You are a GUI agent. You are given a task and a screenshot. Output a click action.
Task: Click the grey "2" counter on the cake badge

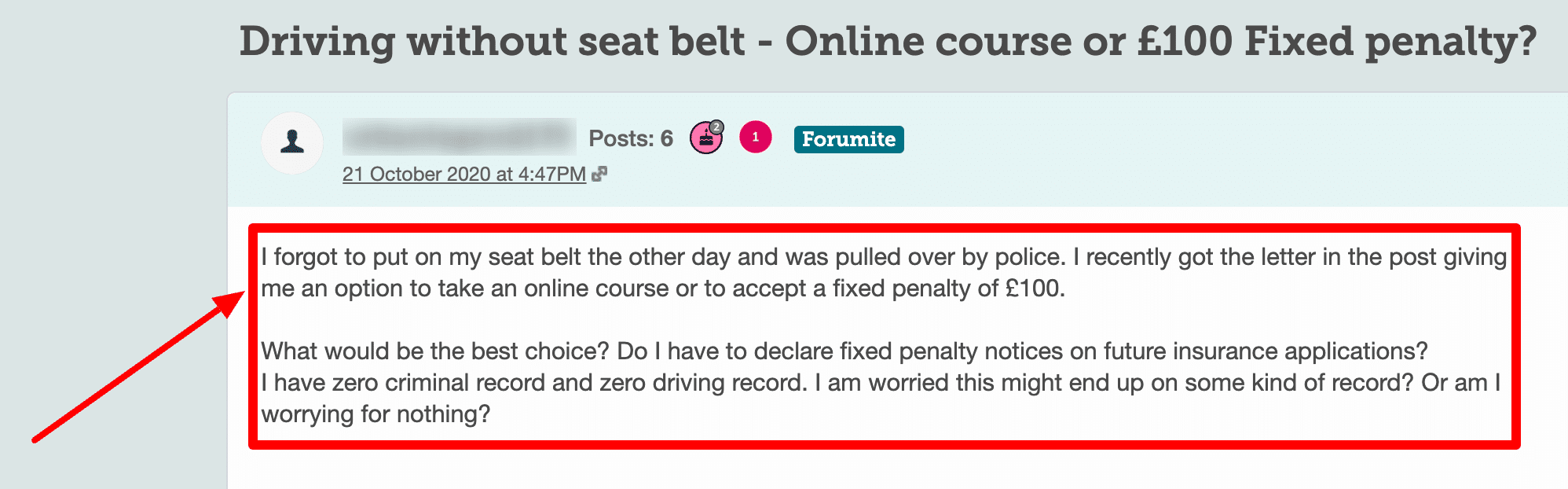716,127
